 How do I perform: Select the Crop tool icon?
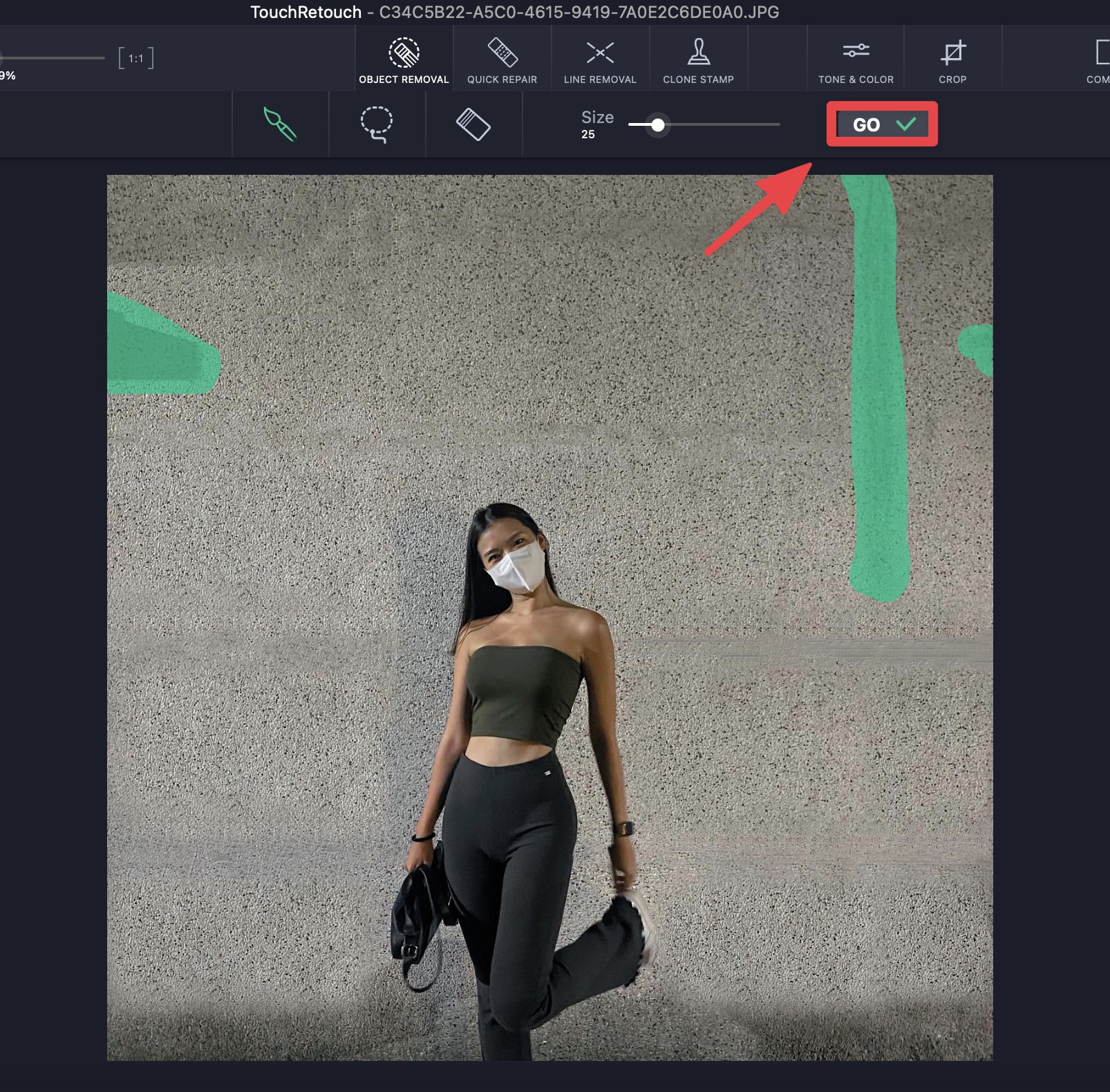tap(952, 53)
